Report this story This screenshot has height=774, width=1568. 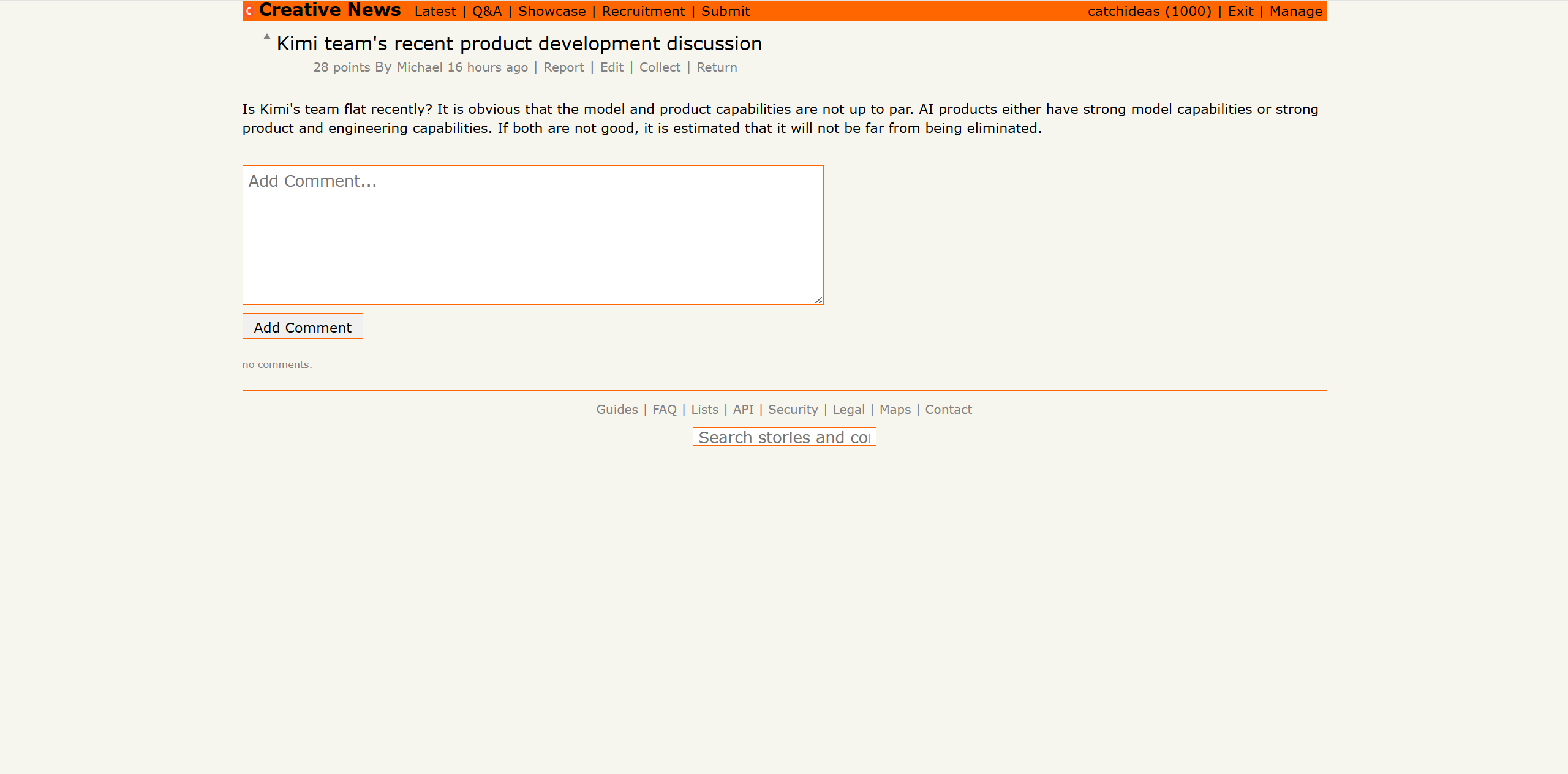pos(563,67)
